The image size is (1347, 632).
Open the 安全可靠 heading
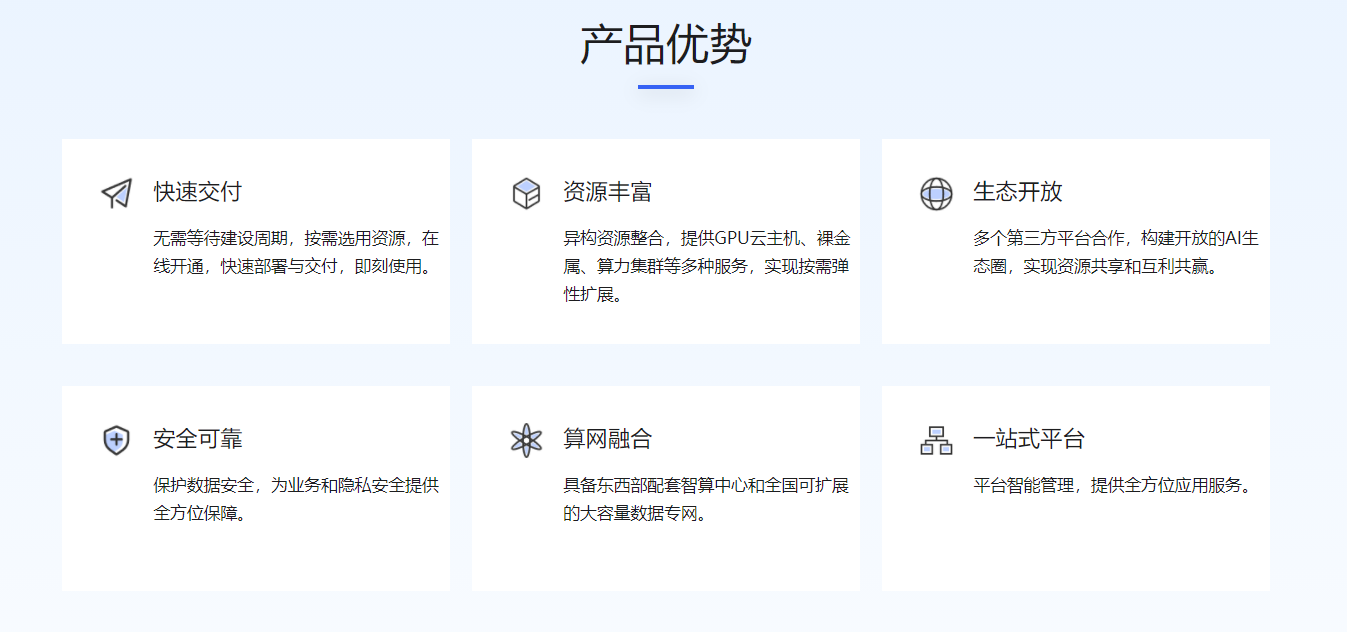198,439
